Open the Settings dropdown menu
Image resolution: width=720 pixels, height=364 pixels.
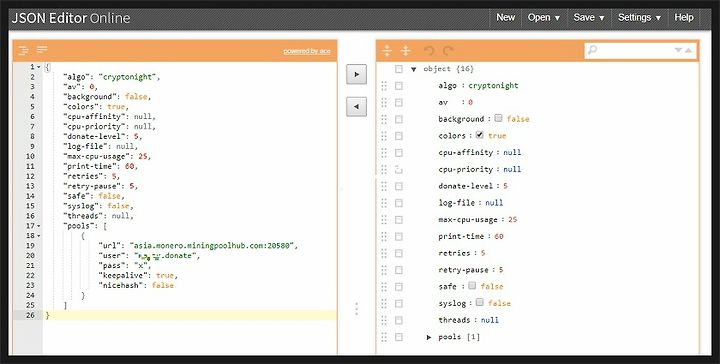639,17
